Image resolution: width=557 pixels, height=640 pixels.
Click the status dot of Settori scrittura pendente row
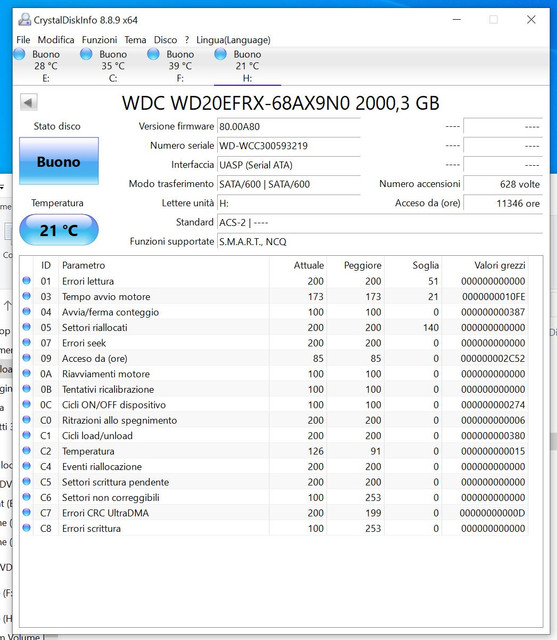27,482
